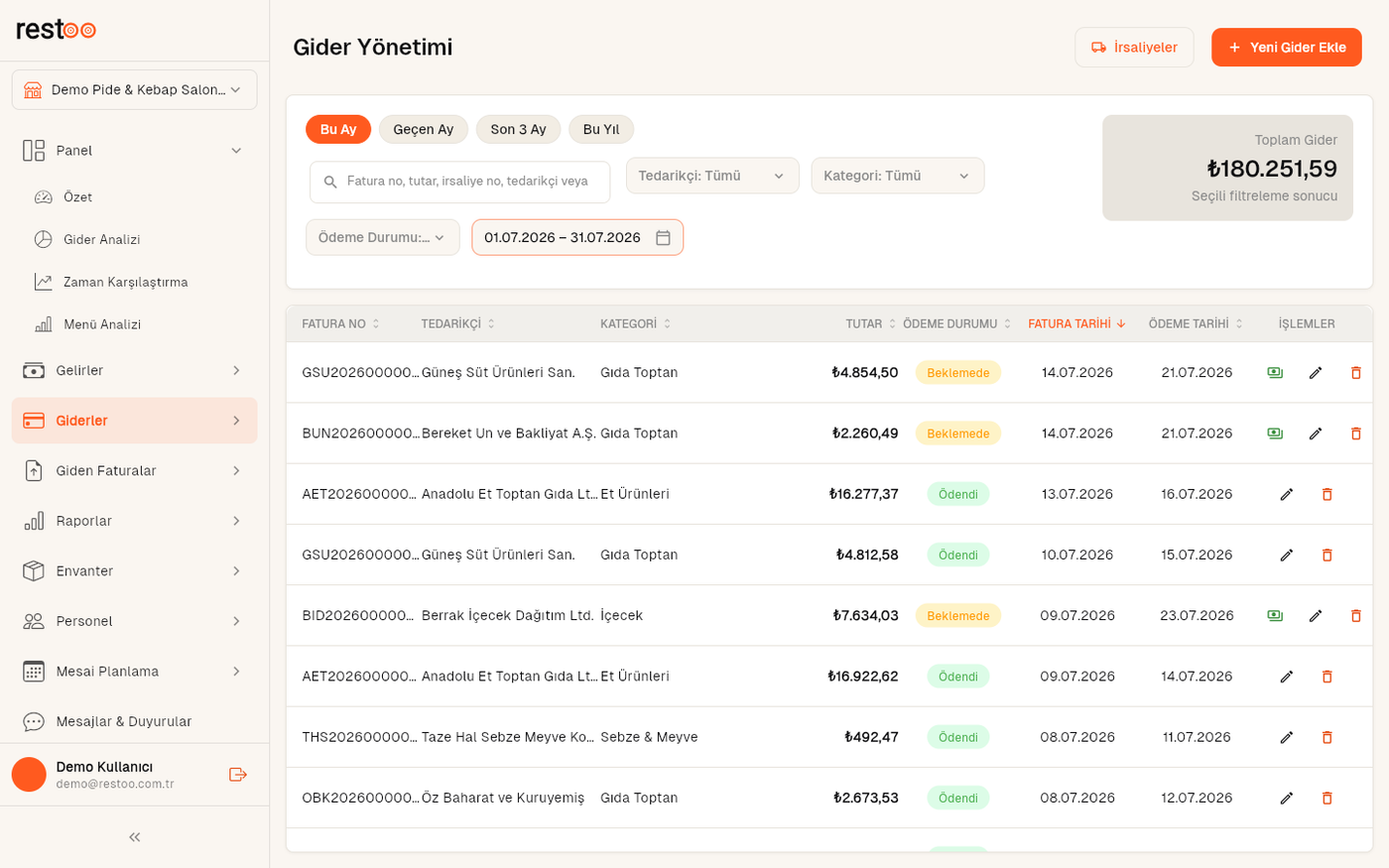Sort the table by Tedarikçi column
This screenshot has height=868, width=1389.
(458, 324)
